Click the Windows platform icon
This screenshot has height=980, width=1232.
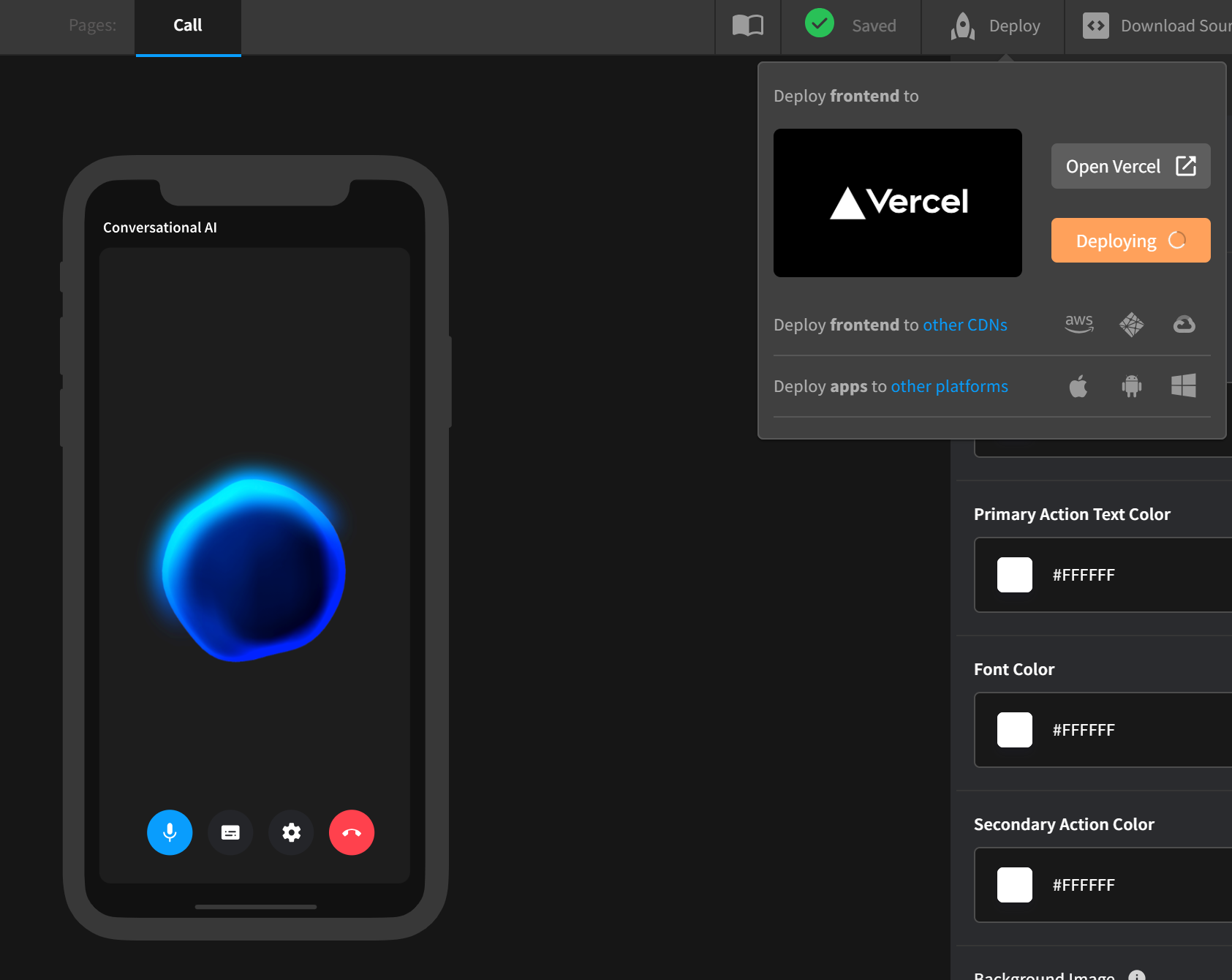click(x=1184, y=385)
